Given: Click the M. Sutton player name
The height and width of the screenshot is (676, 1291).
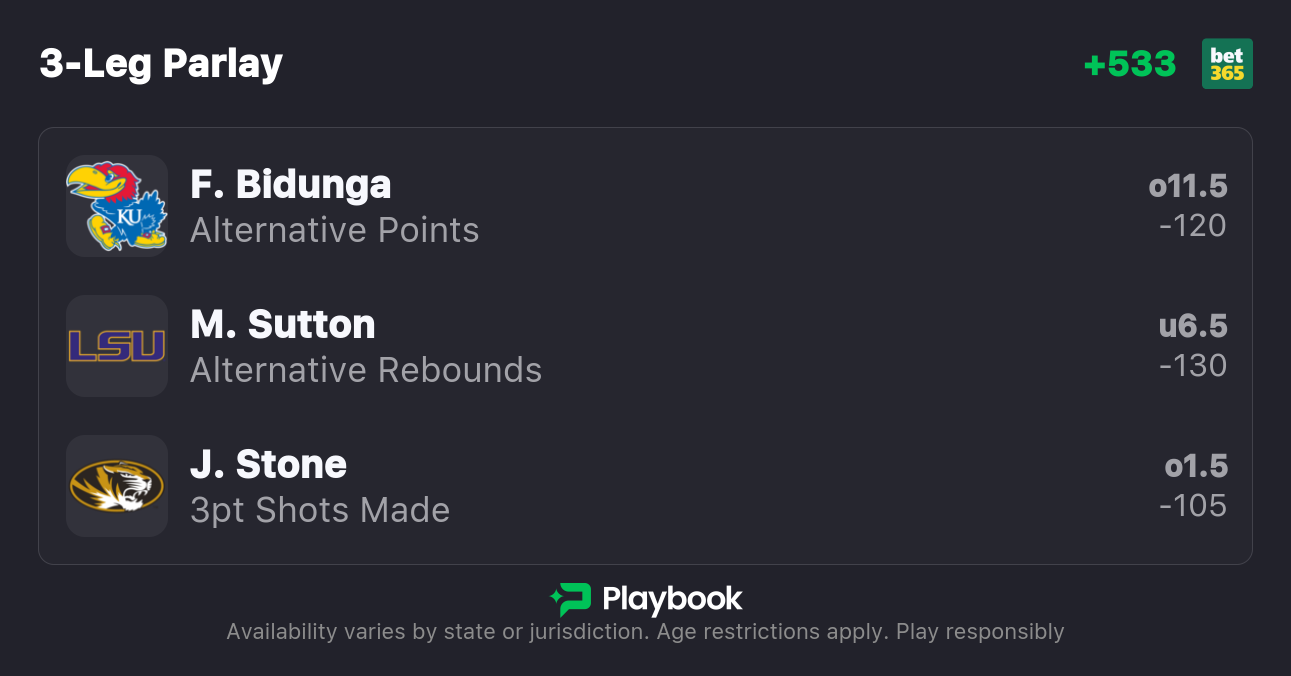Looking at the screenshot, I should (282, 324).
